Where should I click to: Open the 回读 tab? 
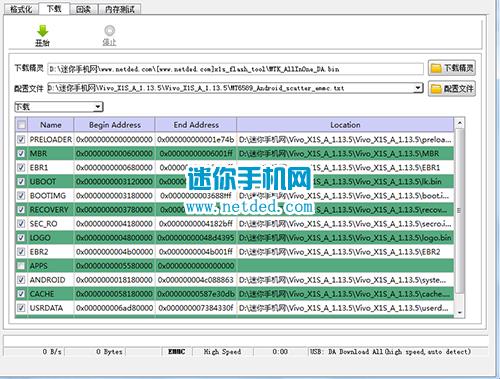click(83, 9)
